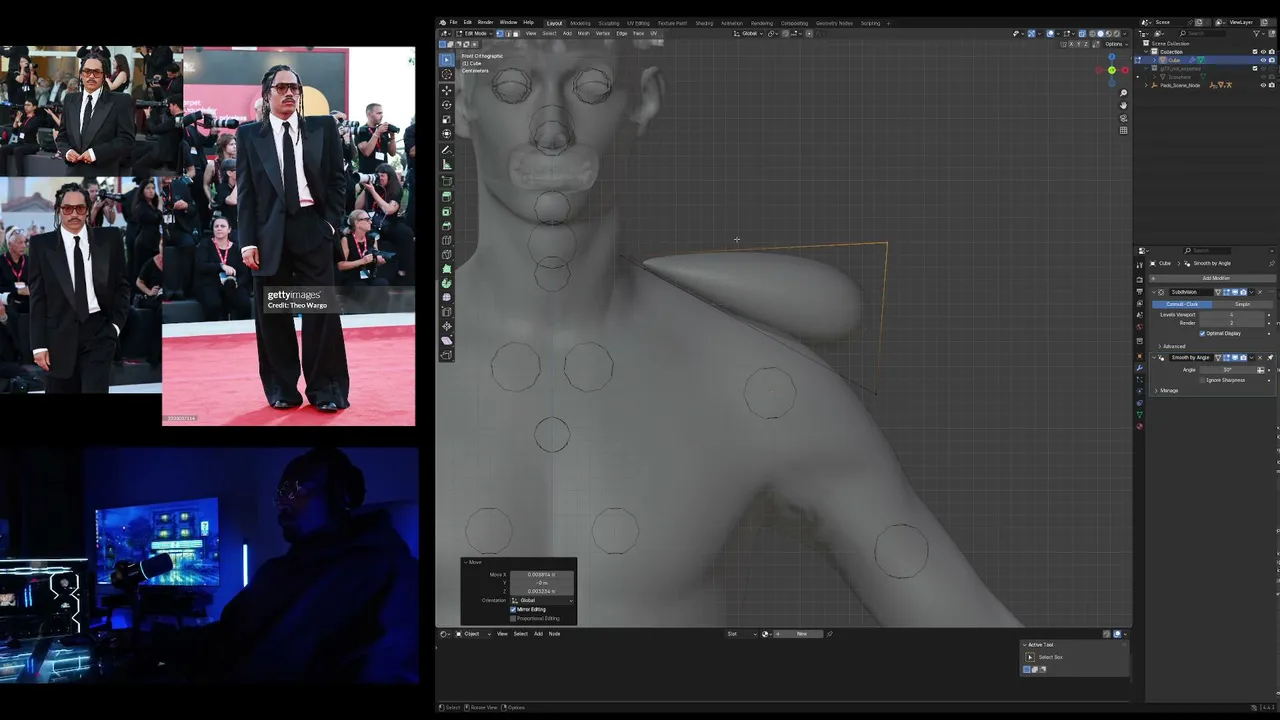Choose the Catmull-Clark subdivision type
This screenshot has width=1280, height=720.
click(x=1183, y=304)
